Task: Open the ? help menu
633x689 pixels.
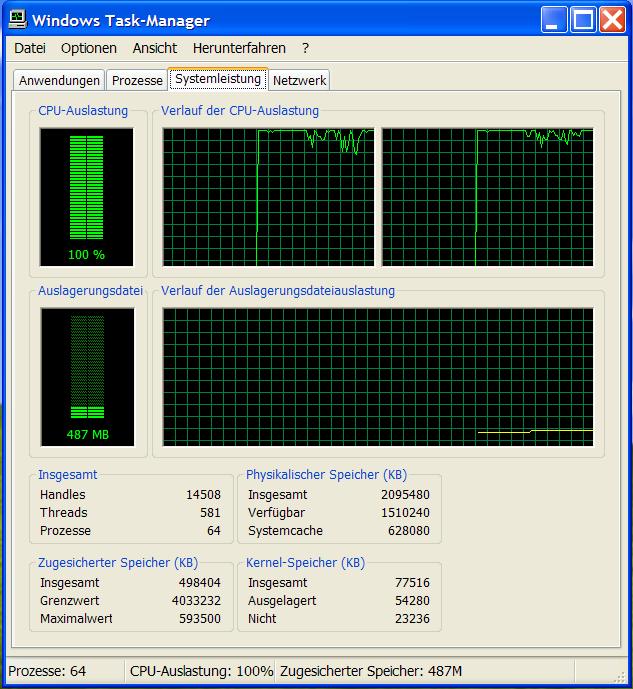Action: (x=305, y=48)
